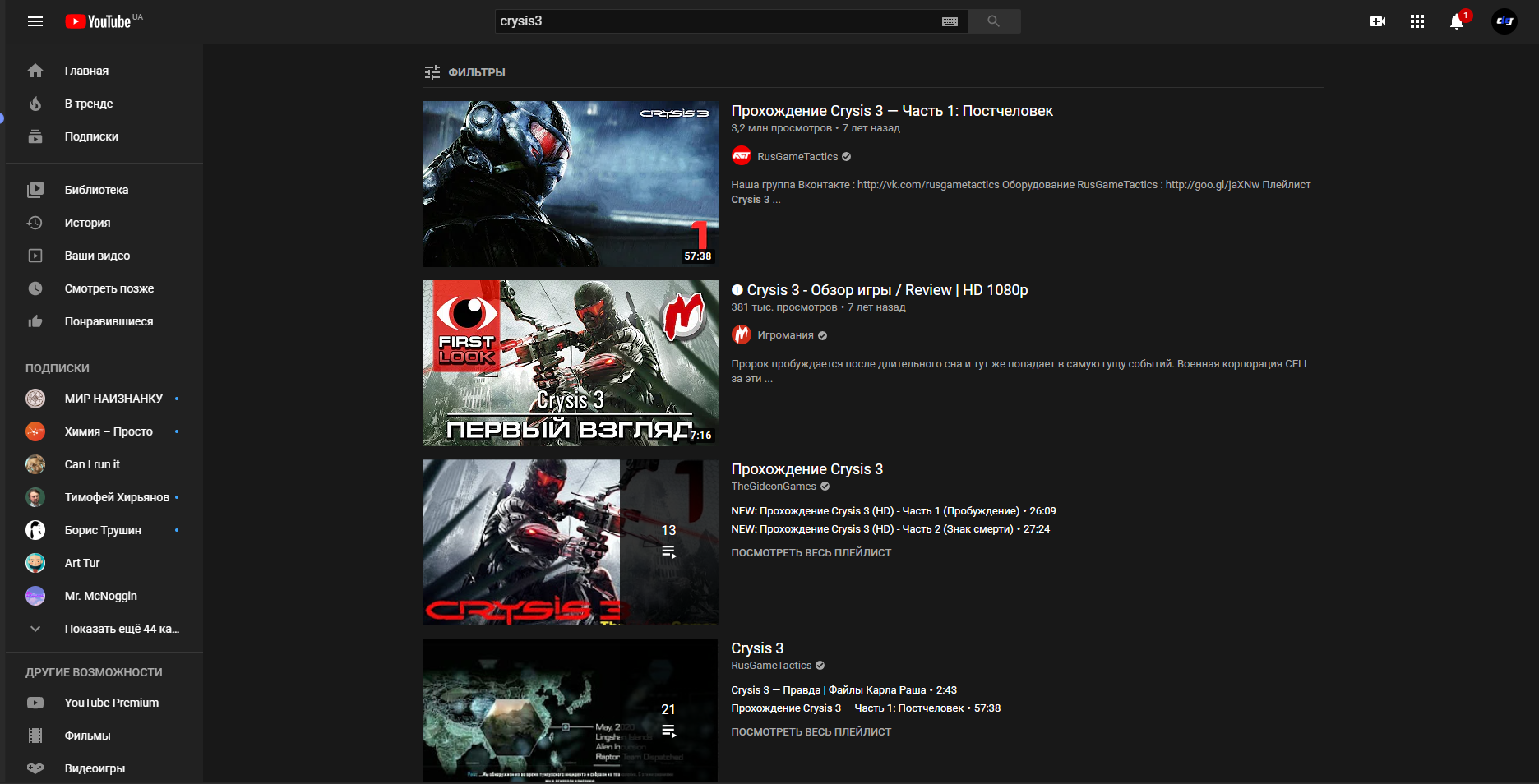Open the notifications bell
Screen dimensions: 1539x784
(1457, 21)
